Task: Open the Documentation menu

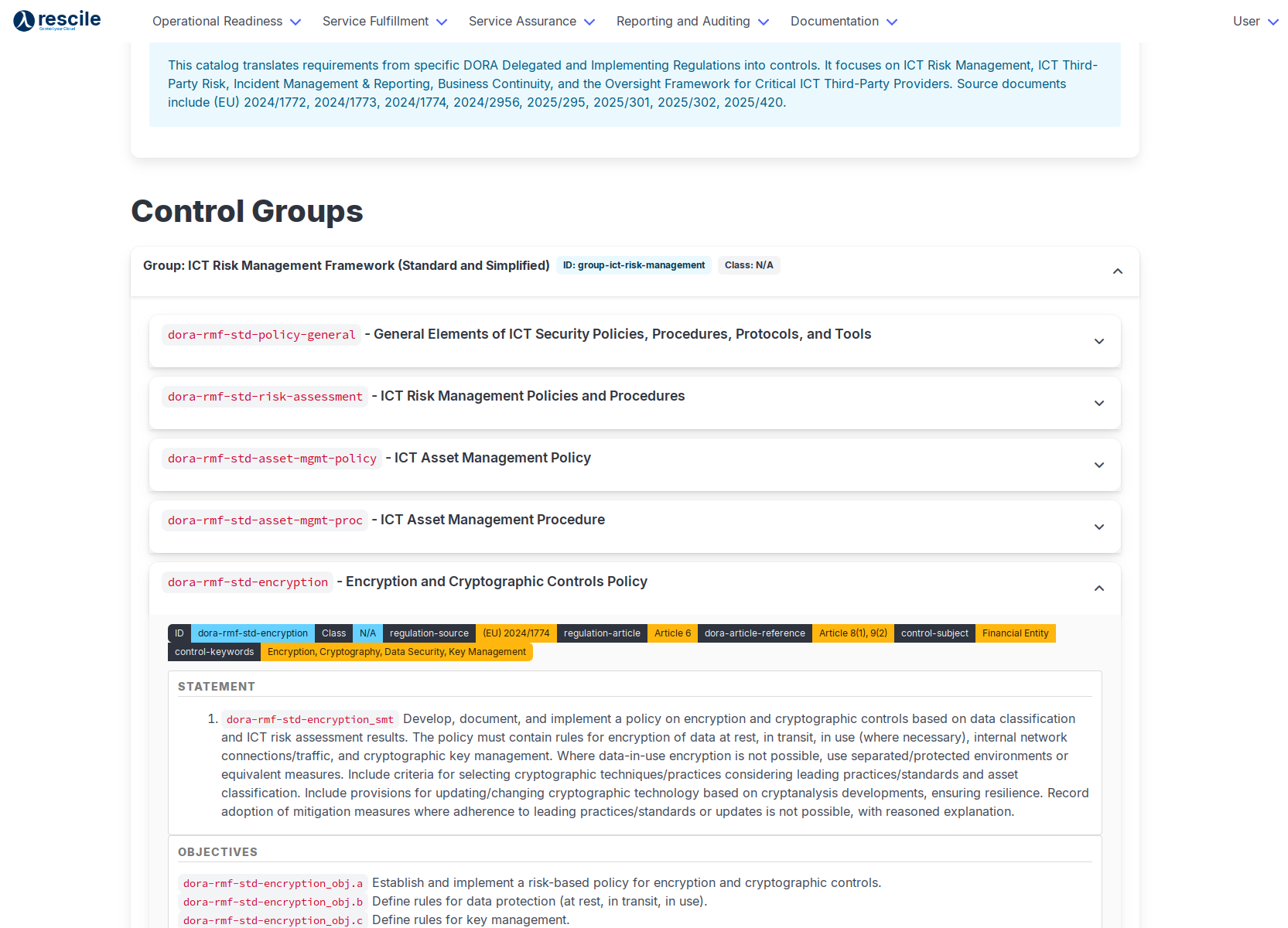Action: pos(843,22)
